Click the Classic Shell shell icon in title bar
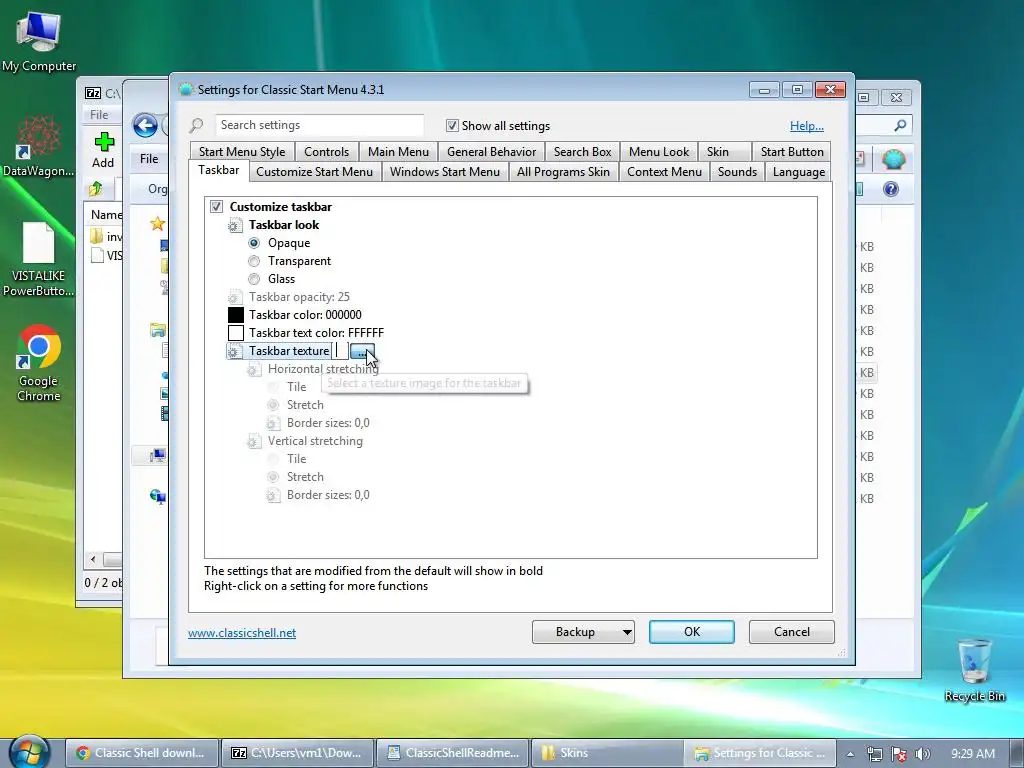The height and width of the screenshot is (768, 1024). [186, 89]
